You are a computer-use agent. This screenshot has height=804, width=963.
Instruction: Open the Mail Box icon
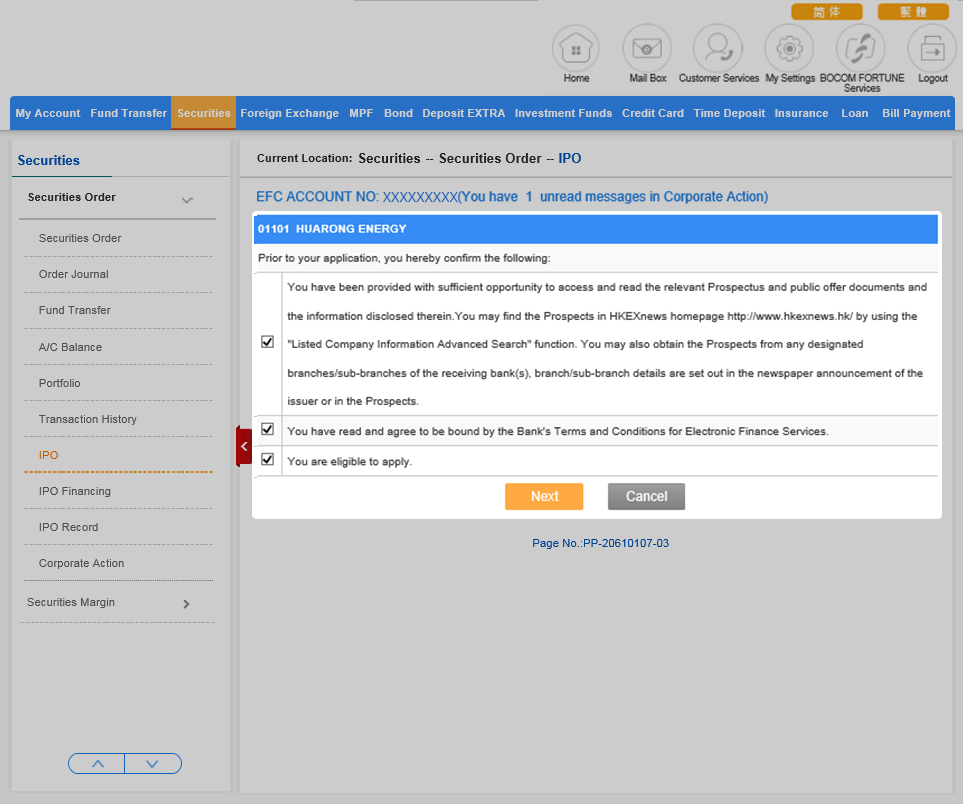[x=647, y=48]
